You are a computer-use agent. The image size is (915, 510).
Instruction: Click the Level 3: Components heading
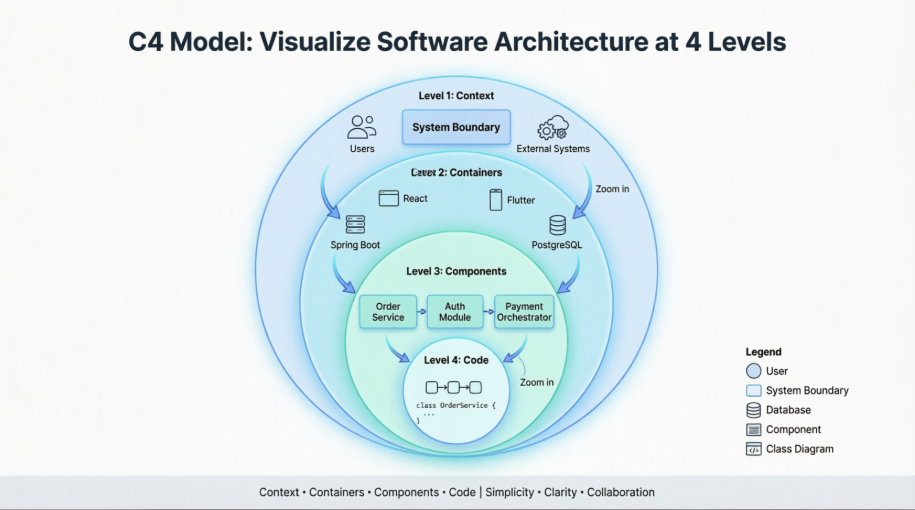pyautogui.click(x=456, y=271)
